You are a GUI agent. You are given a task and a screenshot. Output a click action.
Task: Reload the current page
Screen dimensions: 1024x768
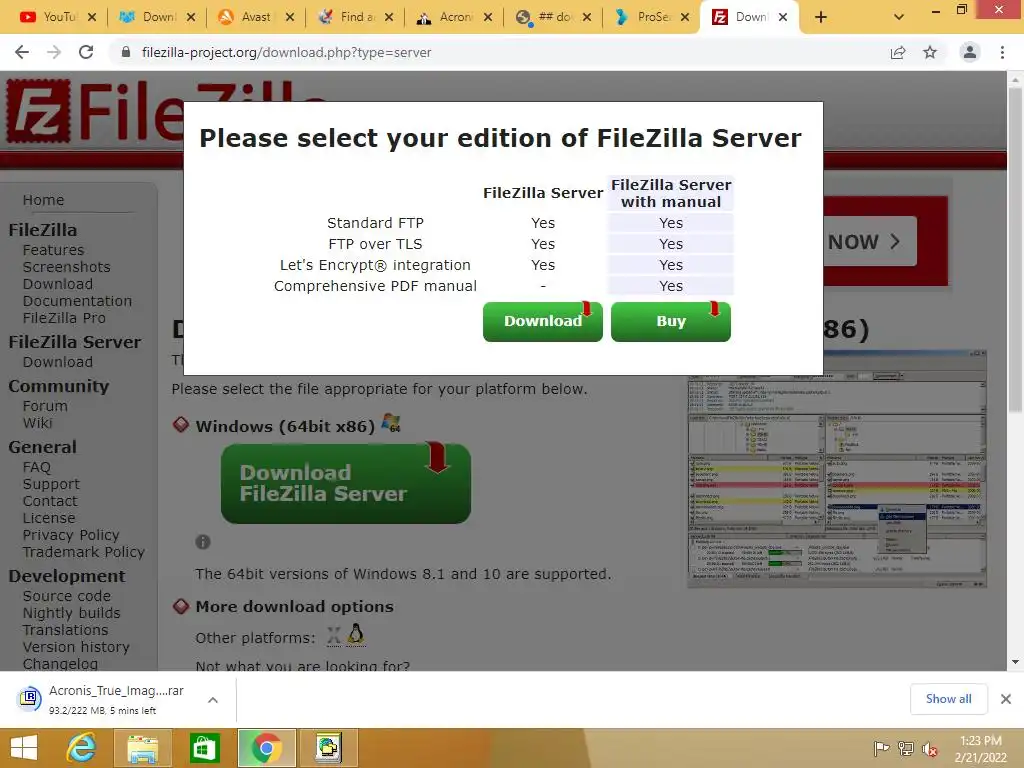[x=86, y=52]
